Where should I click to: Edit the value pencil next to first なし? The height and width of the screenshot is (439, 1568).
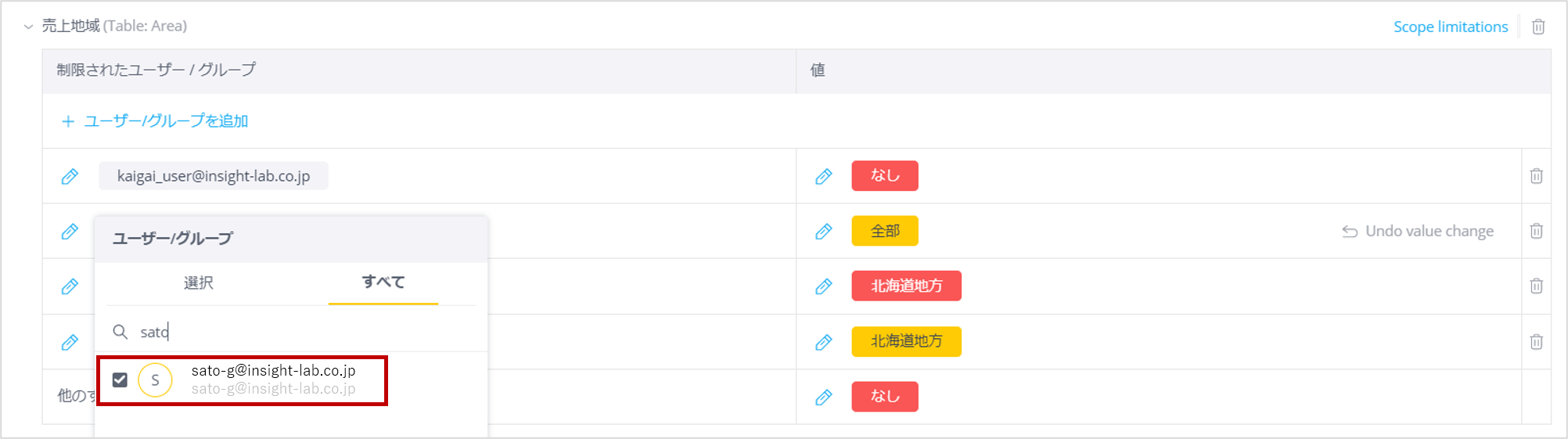click(823, 177)
